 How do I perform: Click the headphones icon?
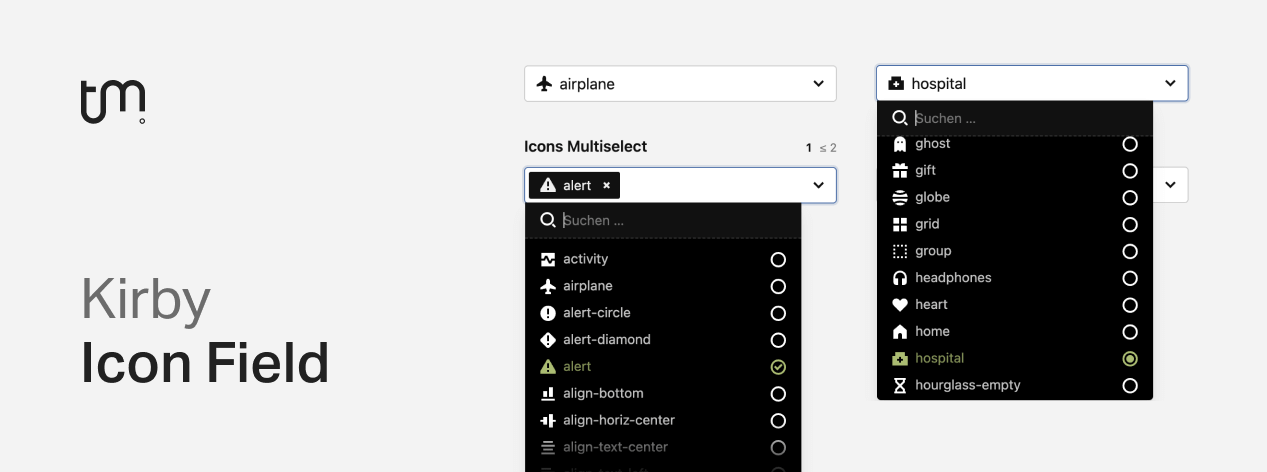899,278
